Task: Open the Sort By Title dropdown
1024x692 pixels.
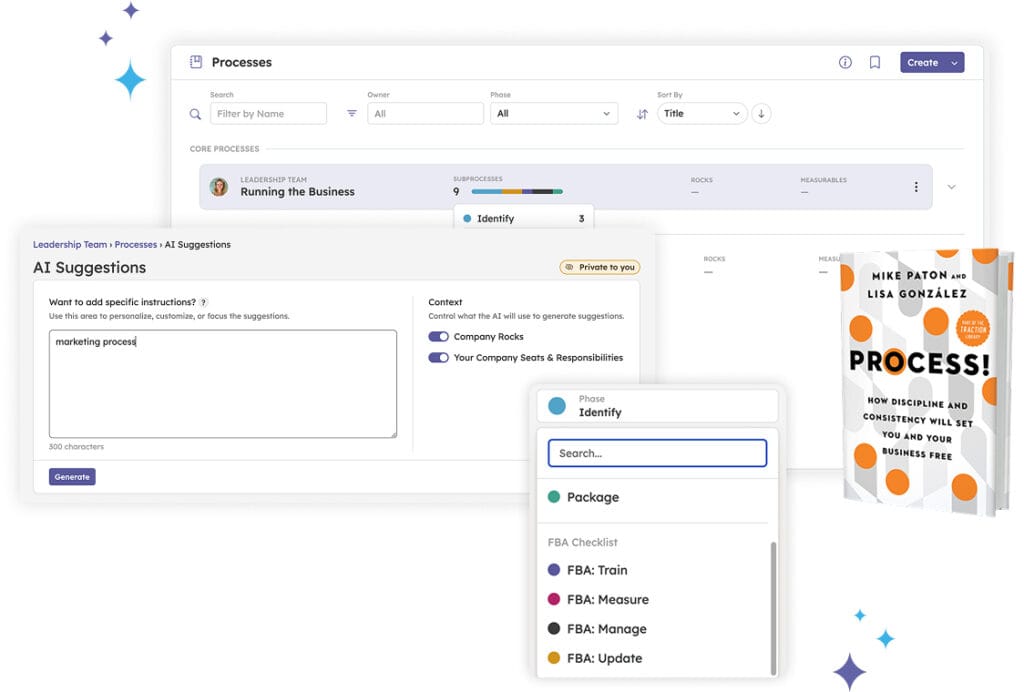Action: click(x=702, y=114)
